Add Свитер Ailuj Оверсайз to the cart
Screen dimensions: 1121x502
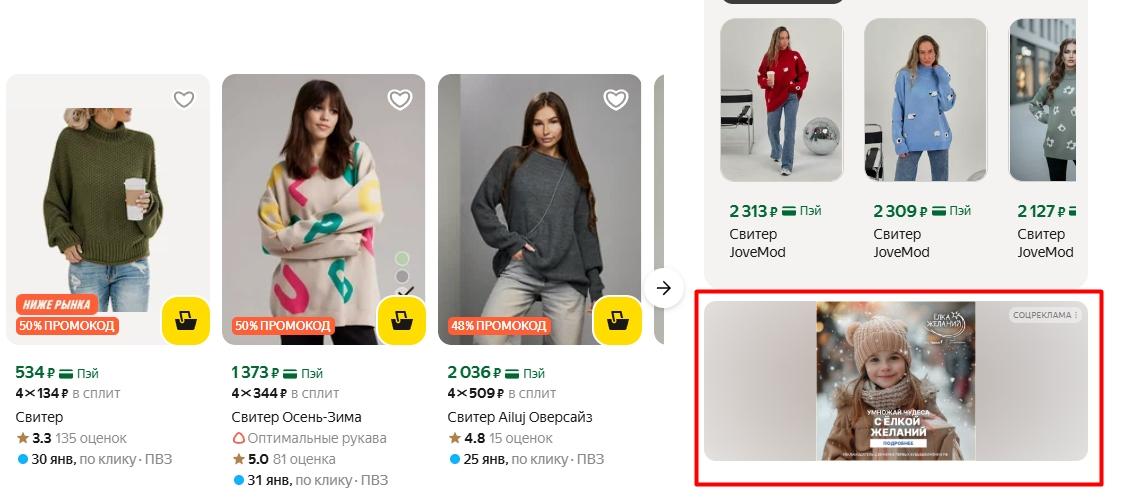pos(618,321)
